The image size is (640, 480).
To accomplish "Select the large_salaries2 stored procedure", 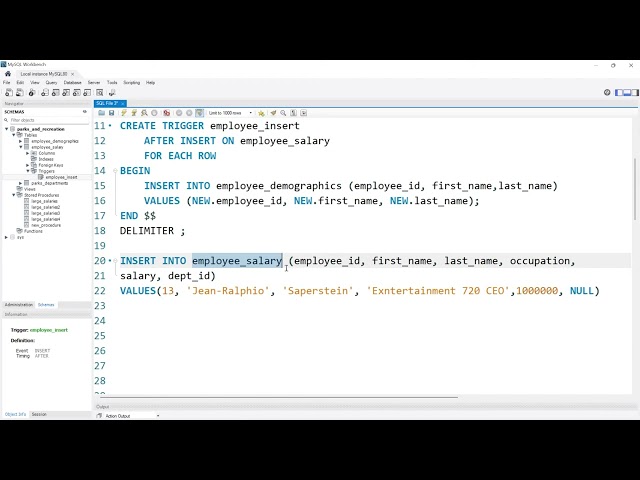I will click(45, 207).
